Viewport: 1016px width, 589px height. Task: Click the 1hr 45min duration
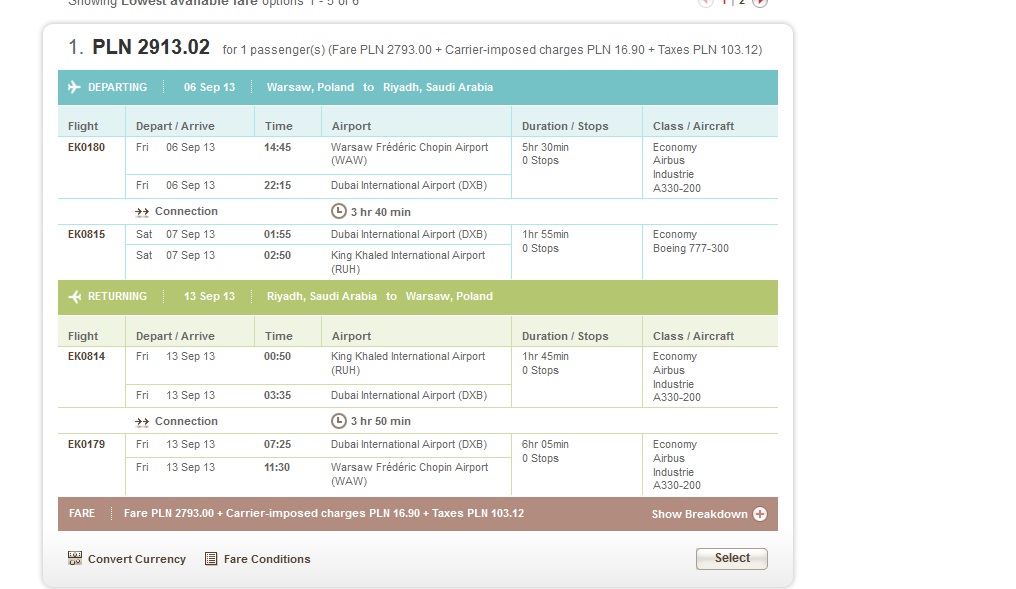coord(545,356)
